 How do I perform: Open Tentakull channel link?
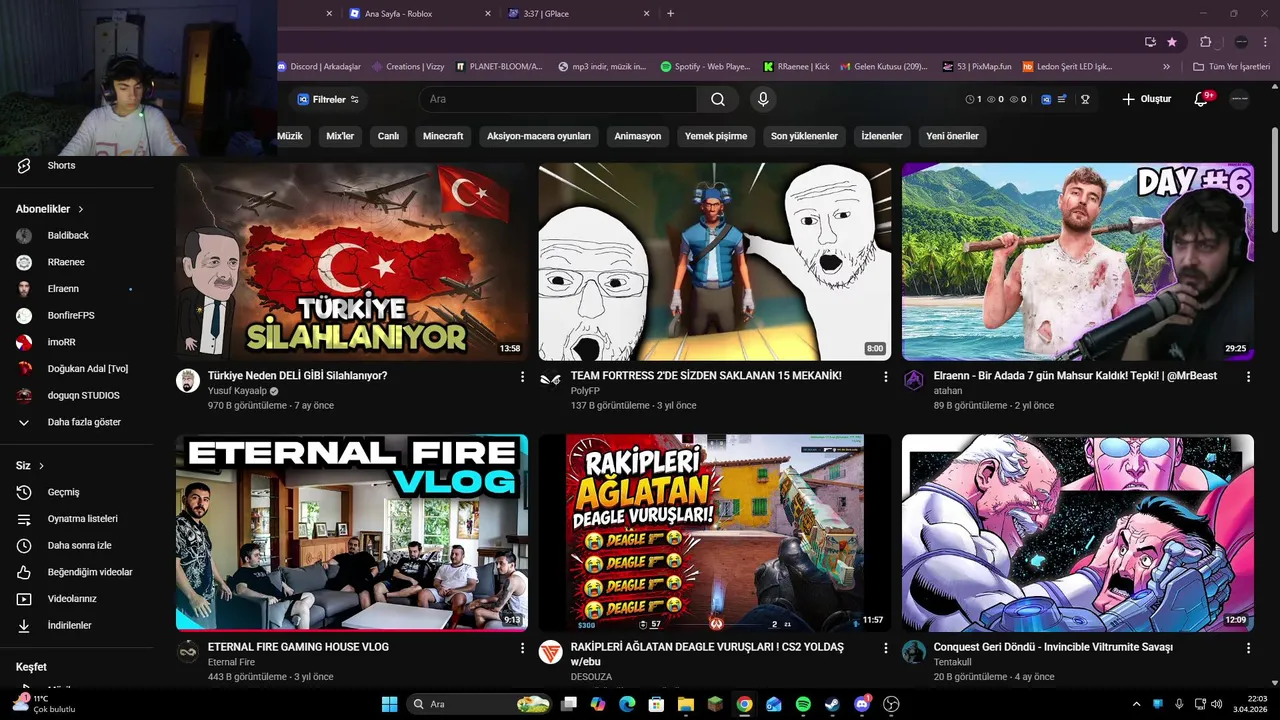click(x=953, y=662)
